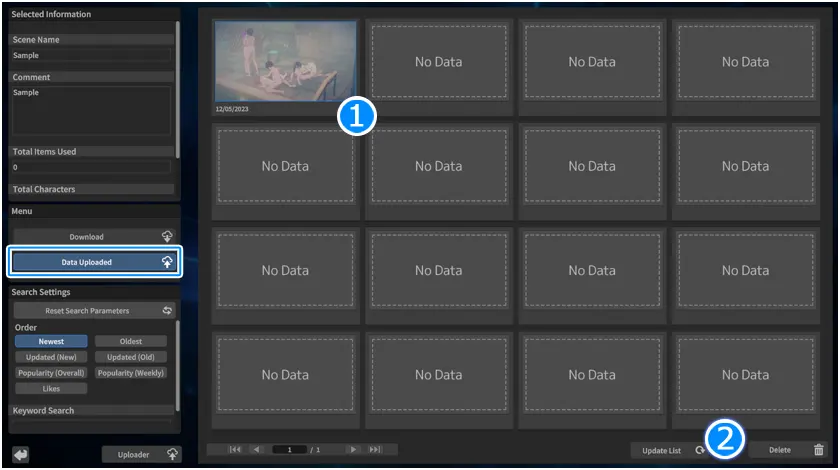Select Newest sort order
The height and width of the screenshot is (470, 840).
tap(51, 341)
